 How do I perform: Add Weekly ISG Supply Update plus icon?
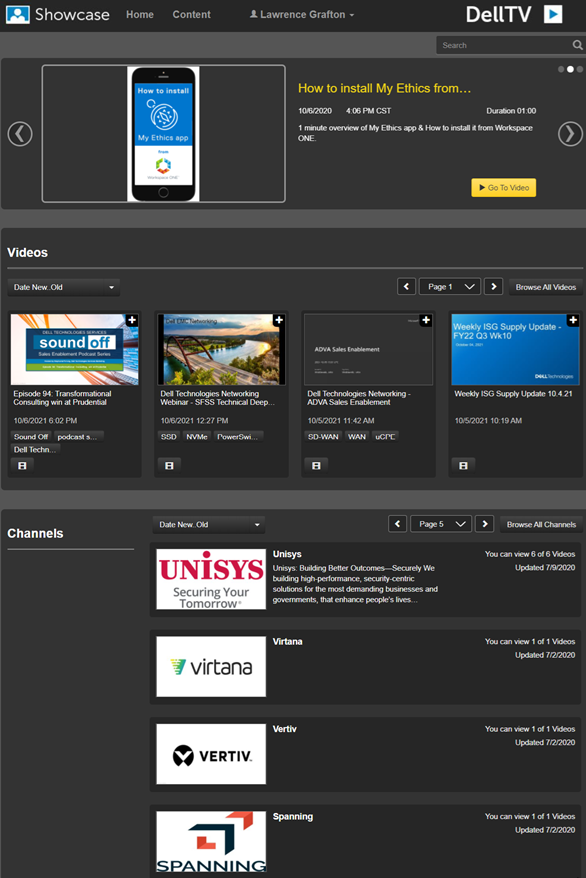(573, 320)
